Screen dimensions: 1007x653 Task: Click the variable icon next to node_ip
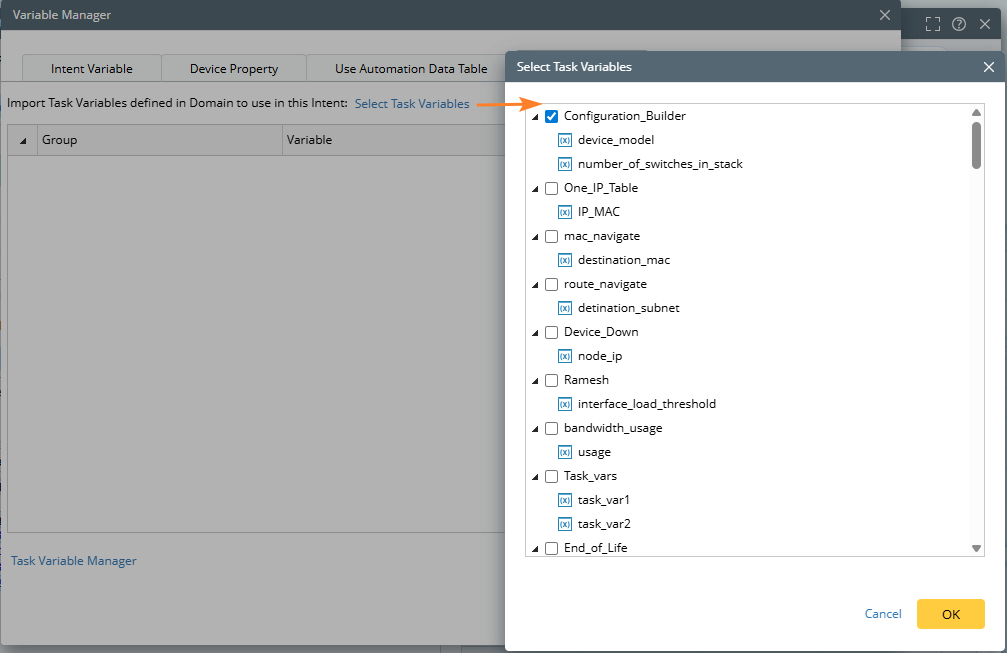(x=564, y=356)
